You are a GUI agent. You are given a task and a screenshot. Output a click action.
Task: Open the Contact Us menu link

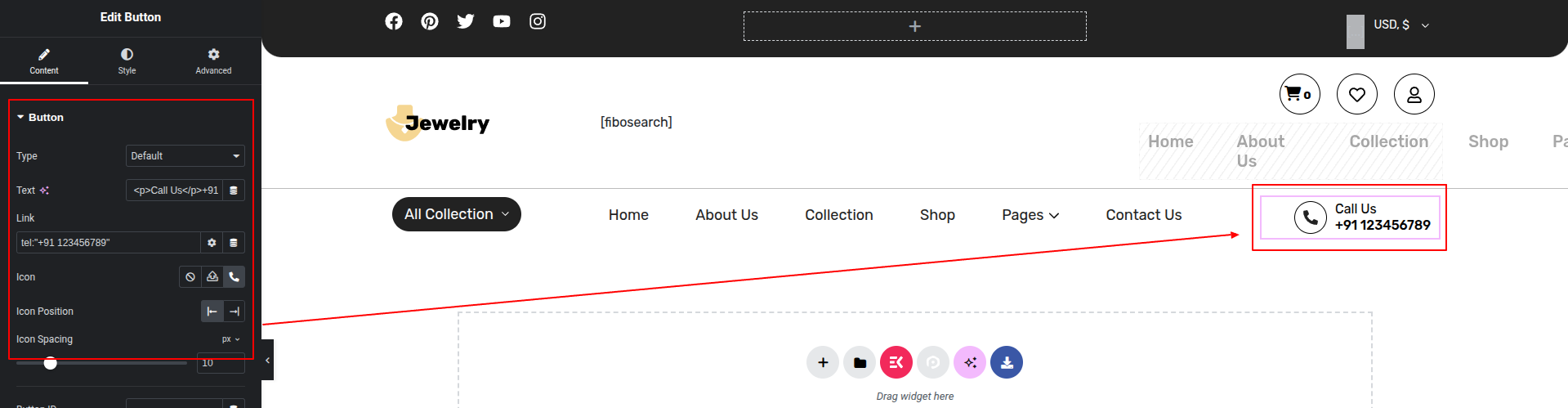pos(1143,215)
